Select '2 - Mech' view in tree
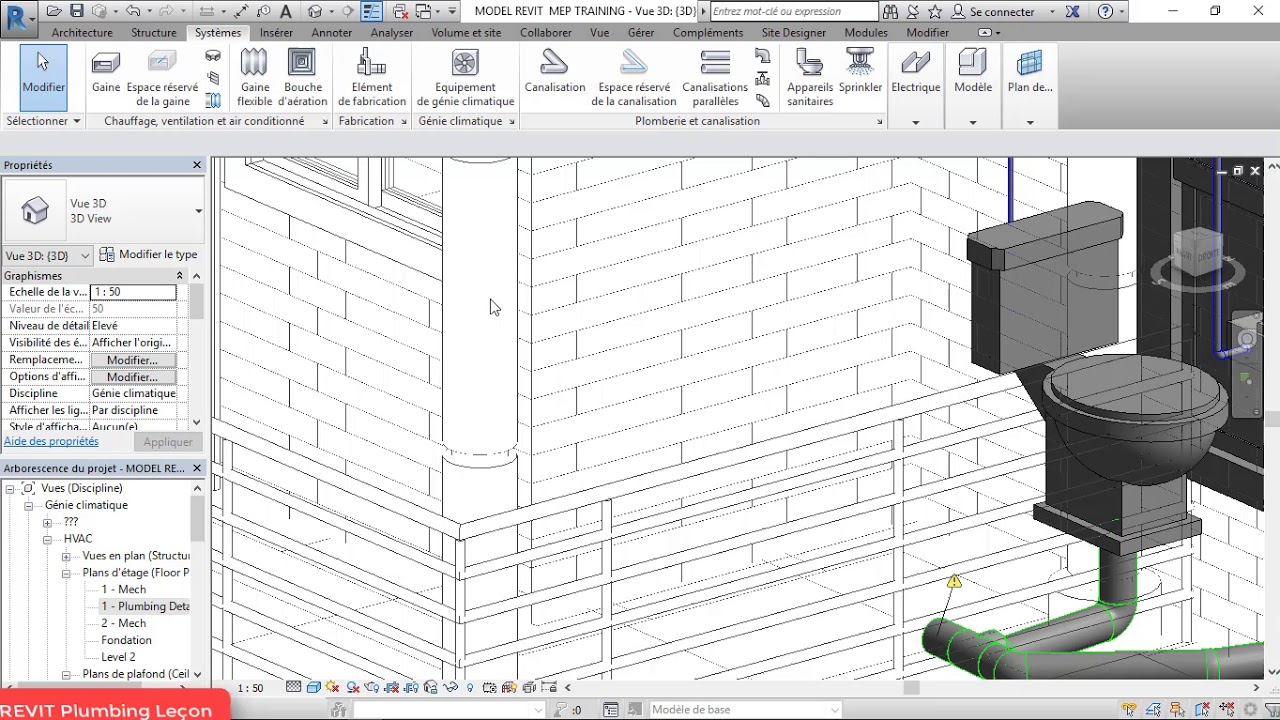Viewport: 1280px width, 720px height. click(123, 624)
